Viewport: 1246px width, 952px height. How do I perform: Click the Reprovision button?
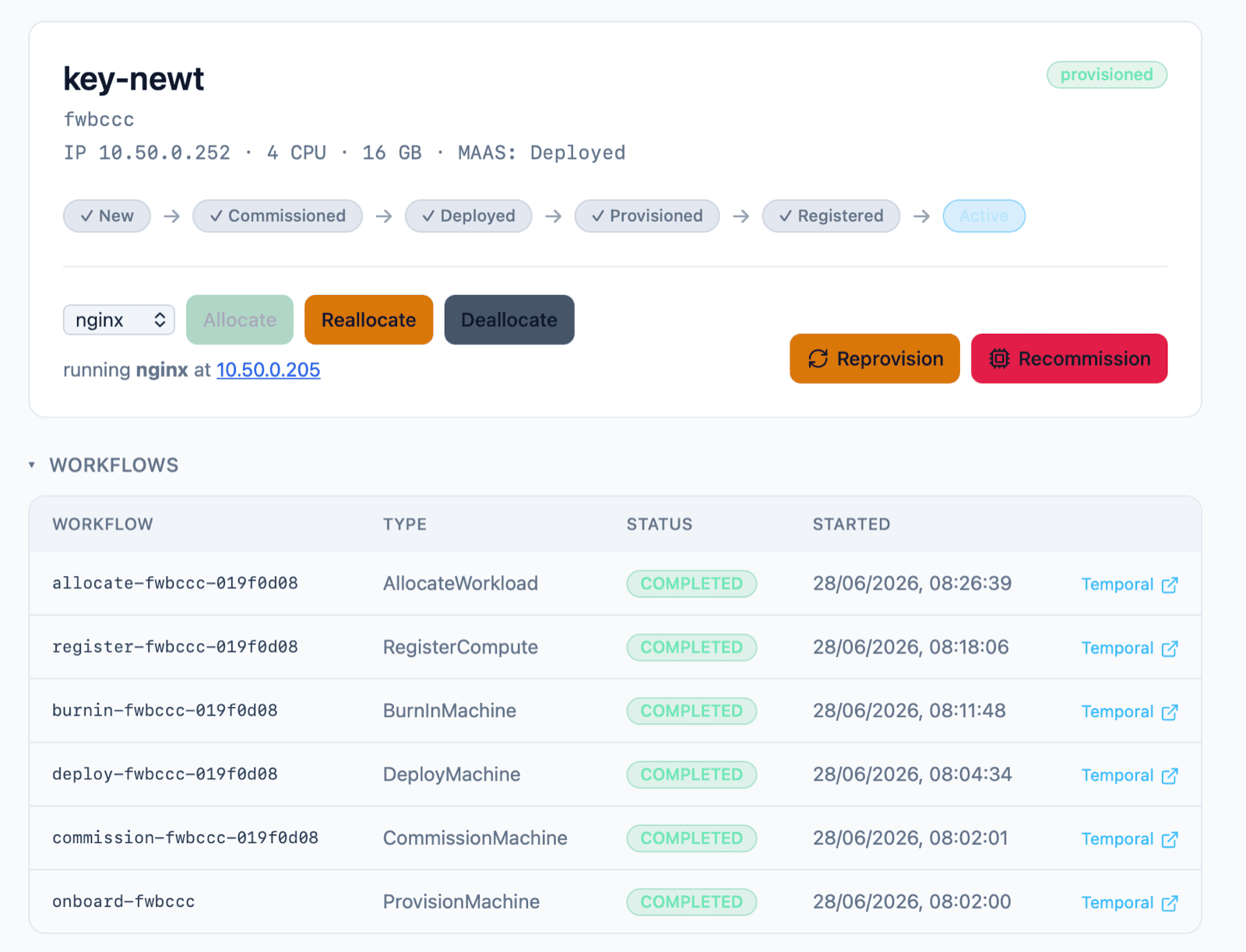coord(875,359)
